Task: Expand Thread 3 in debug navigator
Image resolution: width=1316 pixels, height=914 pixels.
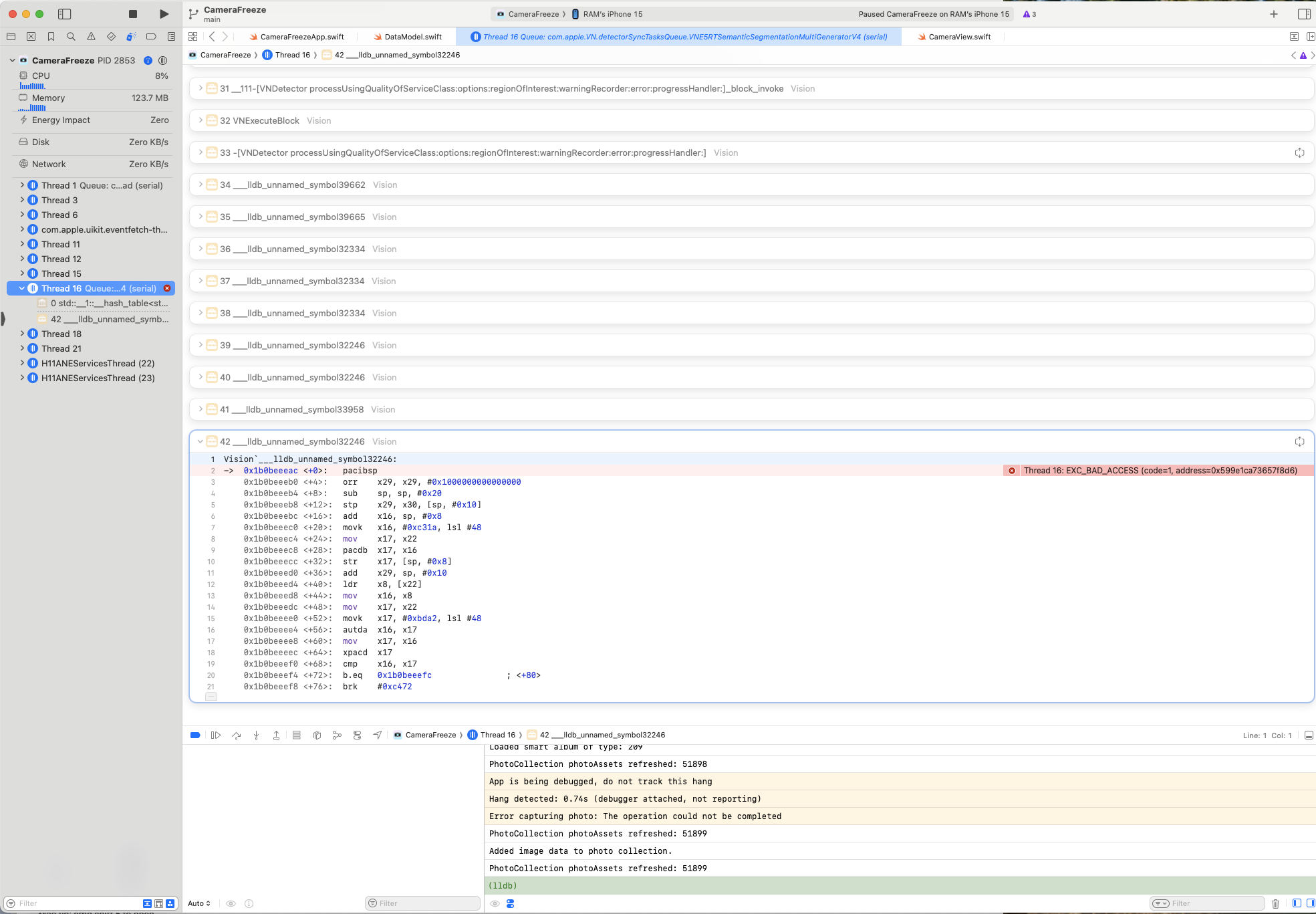Action: coord(22,200)
